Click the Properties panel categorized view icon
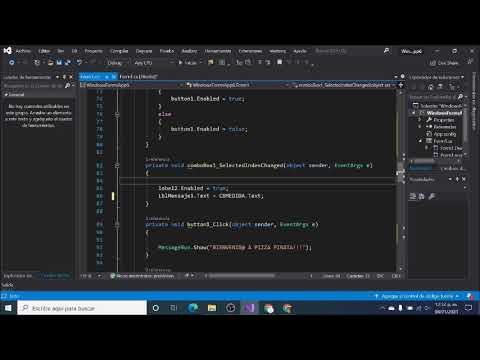Screen dimensions: 480x360 coord(413,196)
